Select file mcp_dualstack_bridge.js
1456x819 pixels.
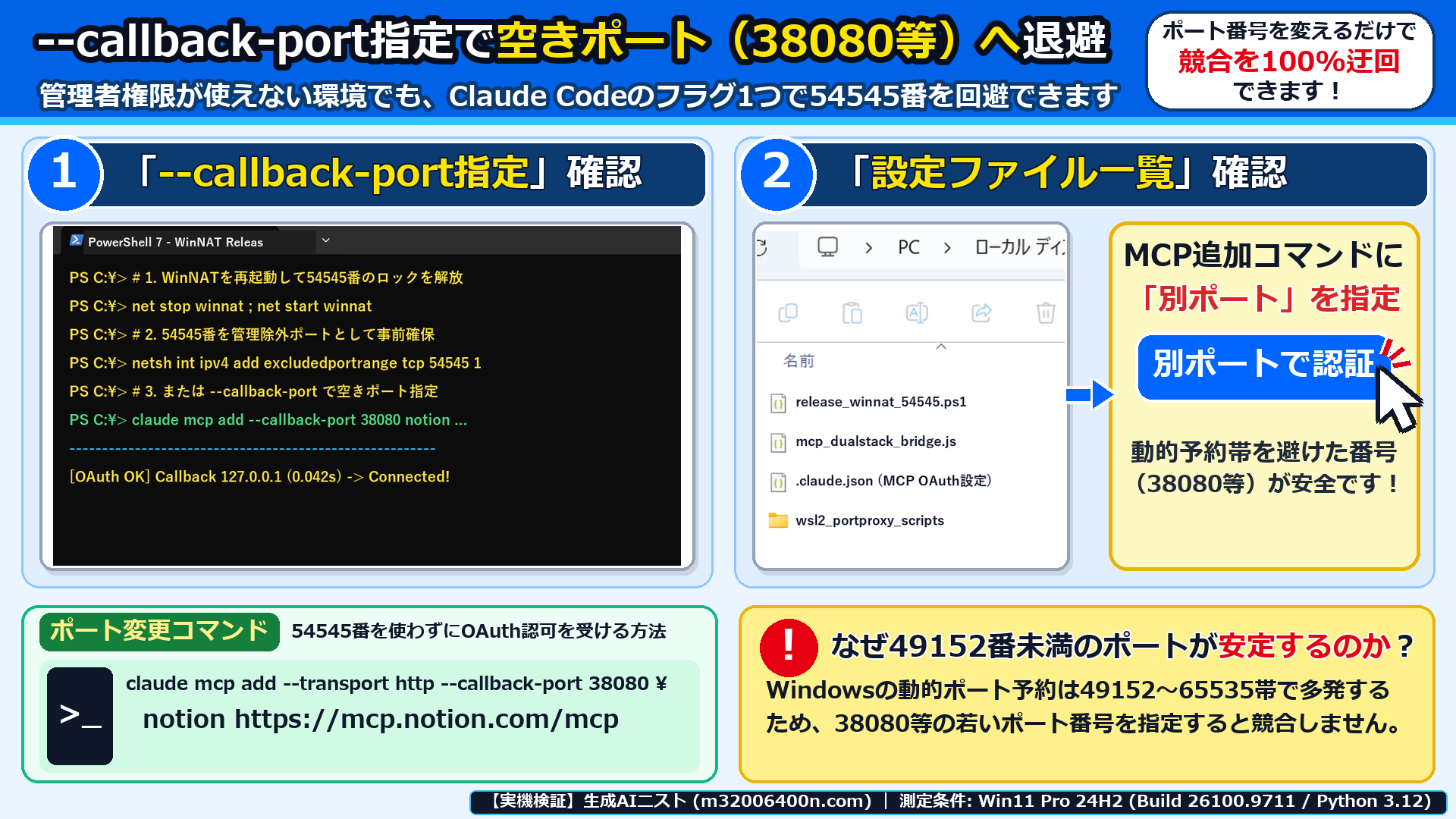tap(875, 441)
